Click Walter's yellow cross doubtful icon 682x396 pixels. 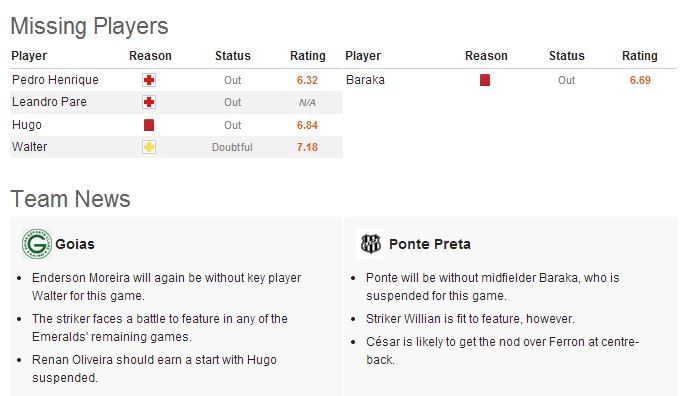point(149,147)
